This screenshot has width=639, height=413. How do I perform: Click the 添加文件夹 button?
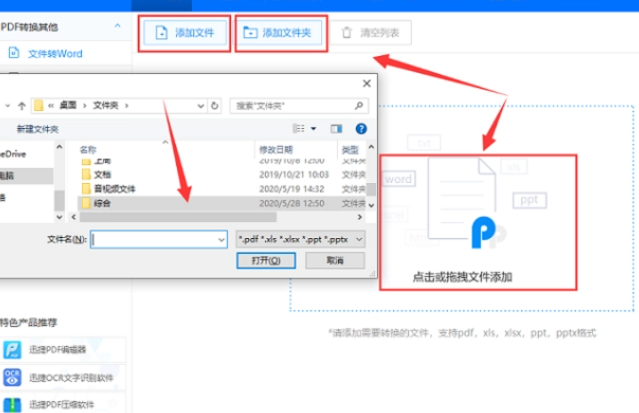click(x=279, y=33)
